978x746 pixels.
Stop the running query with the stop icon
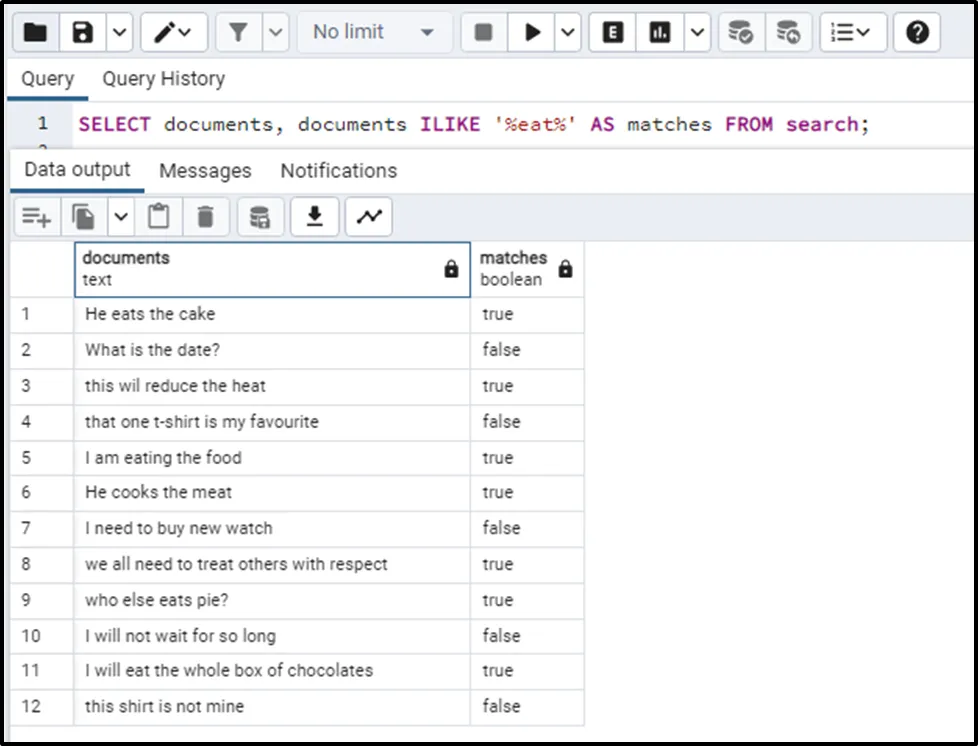[x=484, y=33]
